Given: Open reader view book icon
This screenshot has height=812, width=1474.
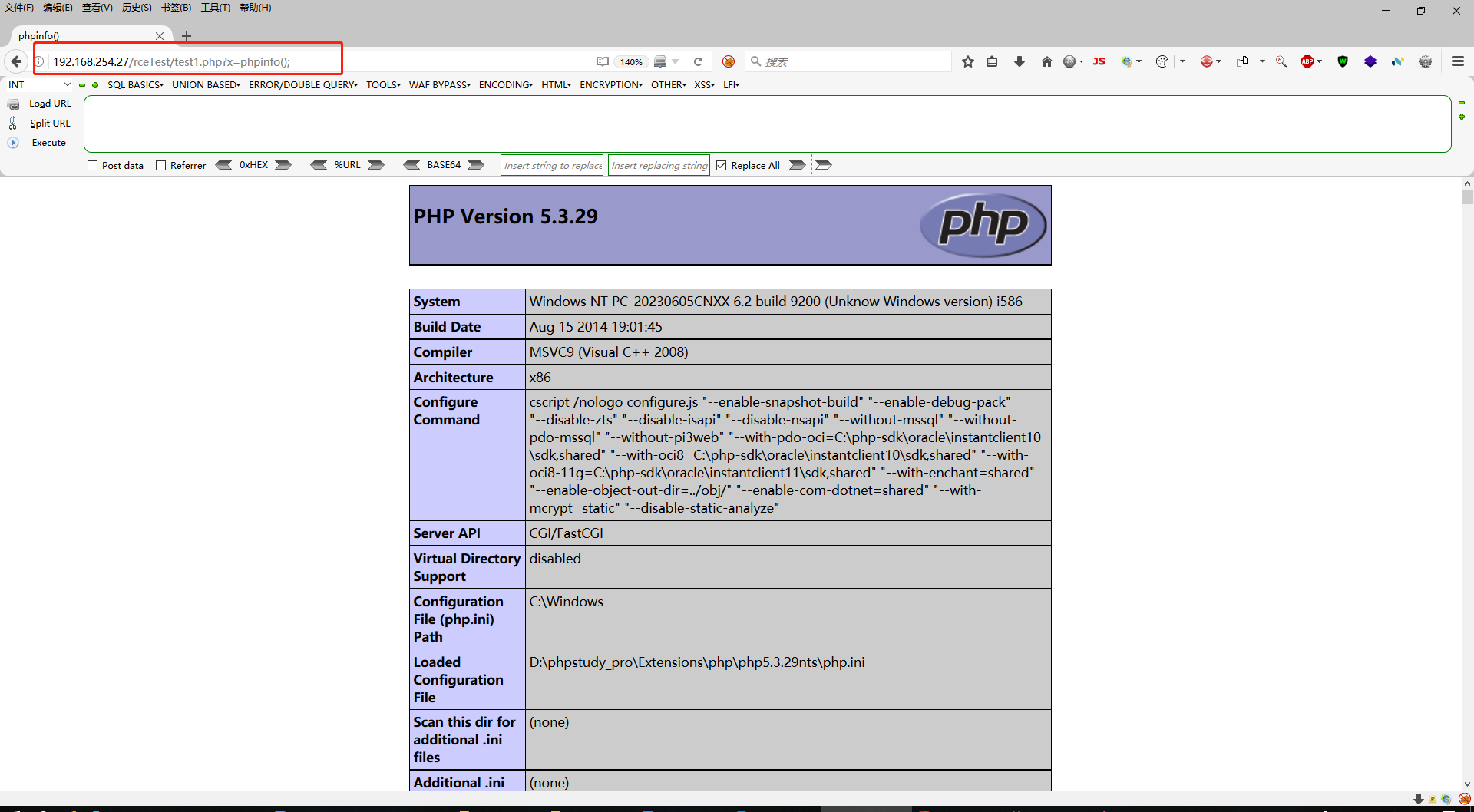Looking at the screenshot, I should pyautogui.click(x=603, y=61).
